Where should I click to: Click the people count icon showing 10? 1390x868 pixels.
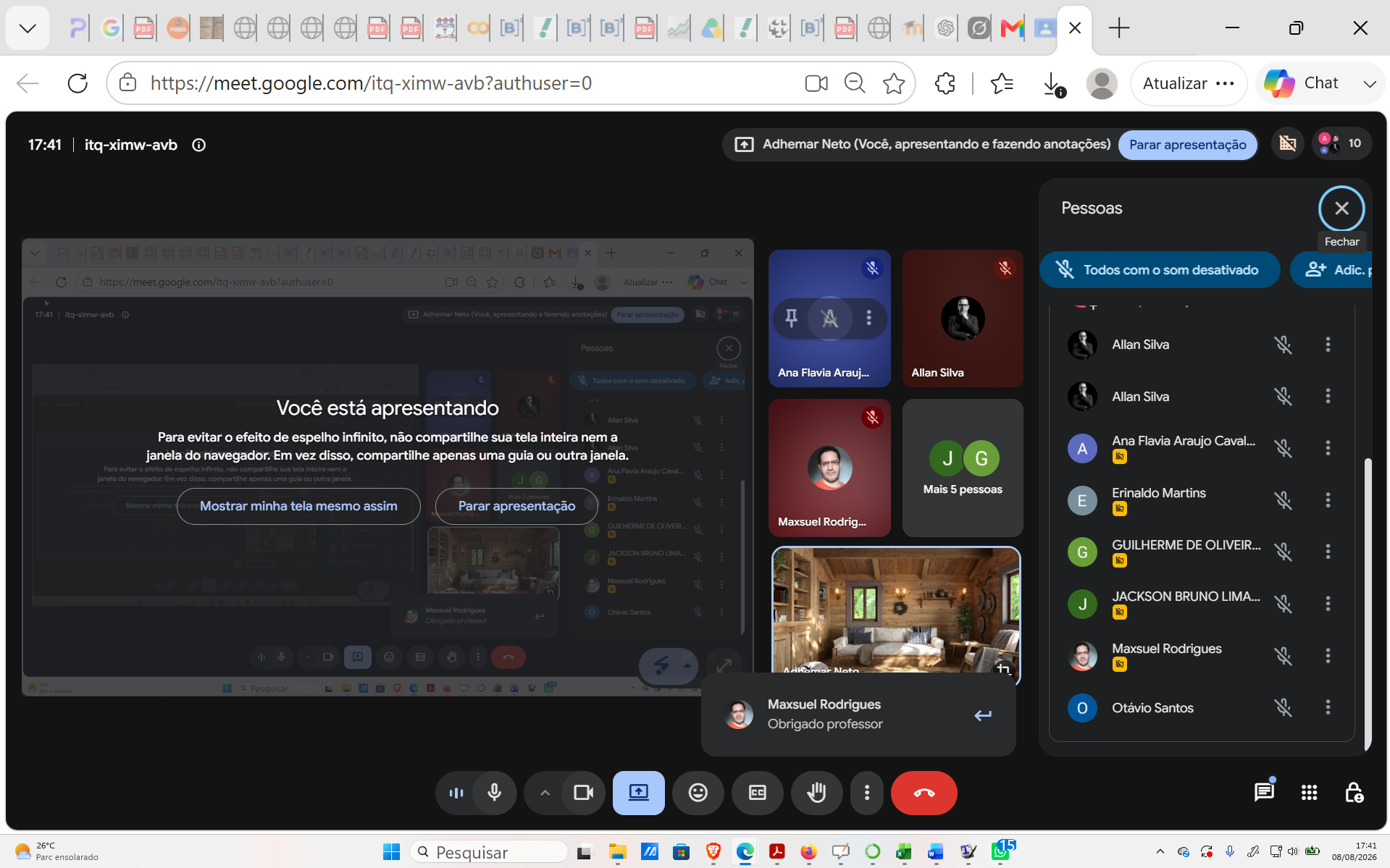1340,143
